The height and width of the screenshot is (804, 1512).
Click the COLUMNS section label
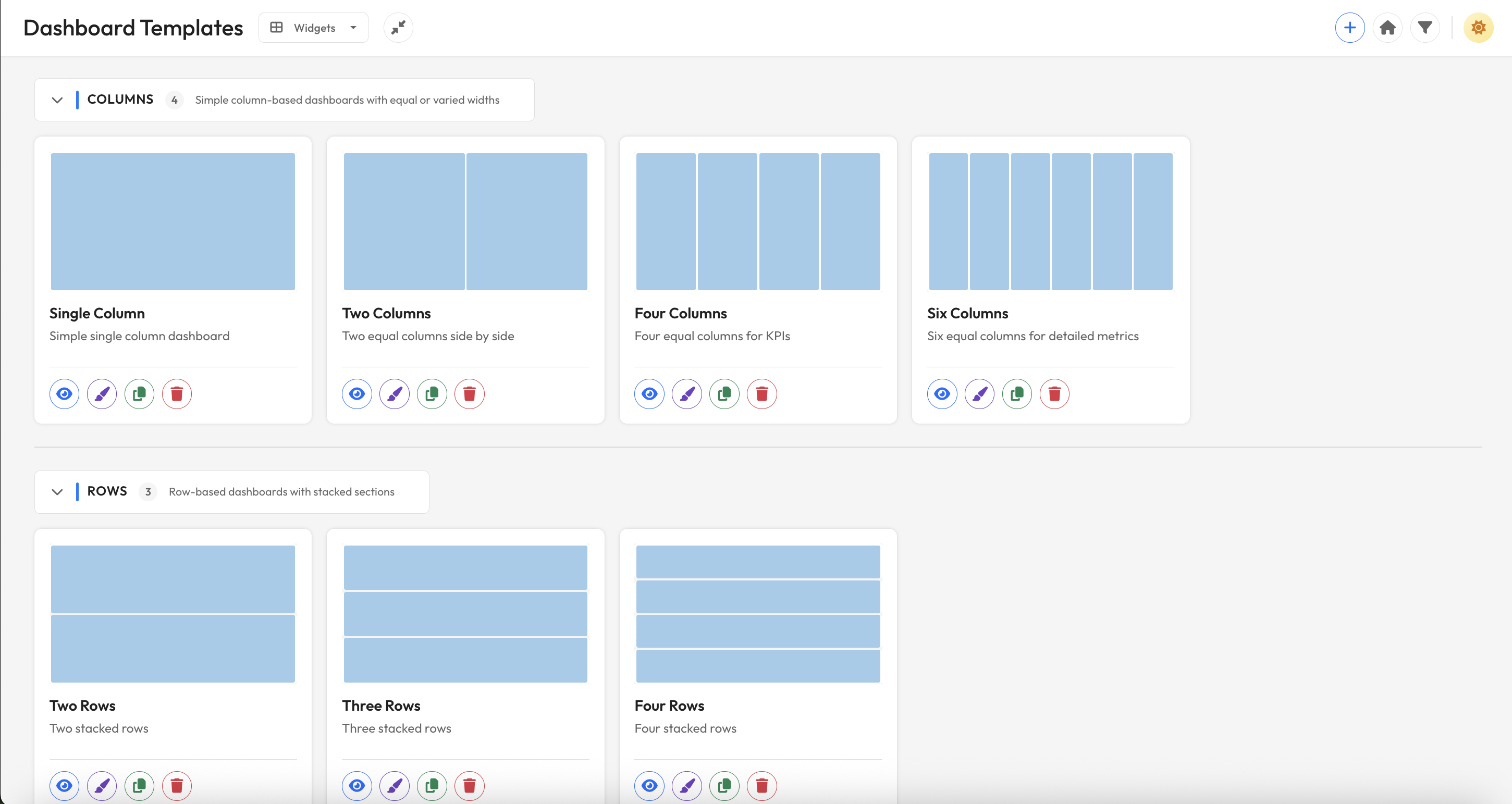(x=120, y=99)
